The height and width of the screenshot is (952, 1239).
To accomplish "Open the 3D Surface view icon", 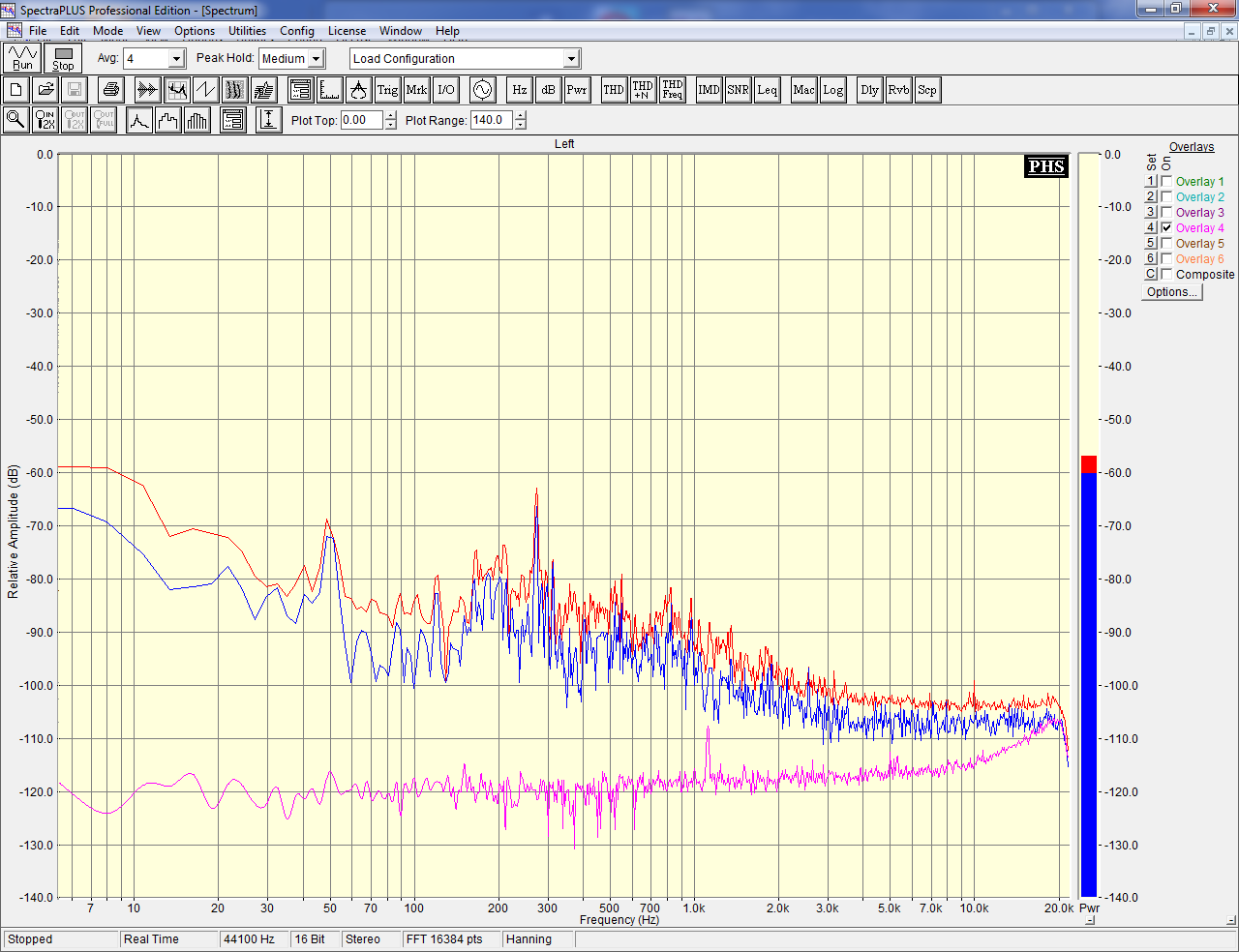I will [x=263, y=90].
